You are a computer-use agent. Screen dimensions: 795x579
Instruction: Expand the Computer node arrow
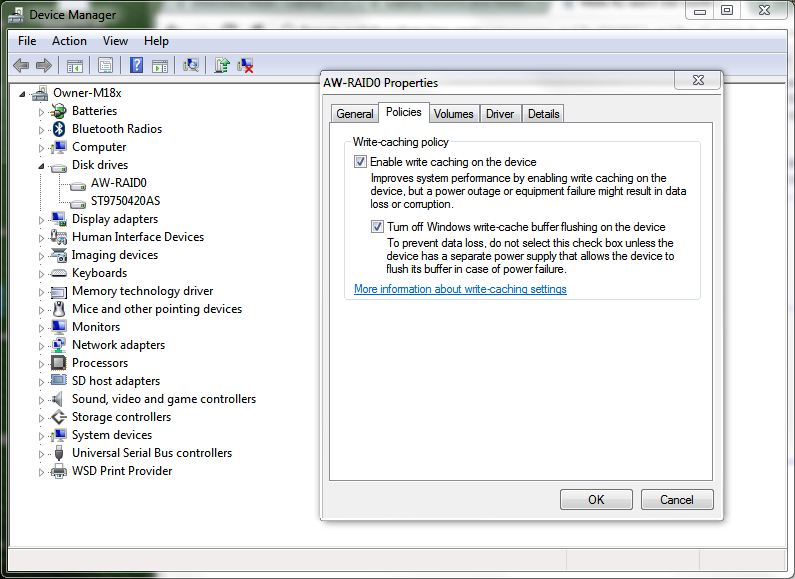click(42, 148)
